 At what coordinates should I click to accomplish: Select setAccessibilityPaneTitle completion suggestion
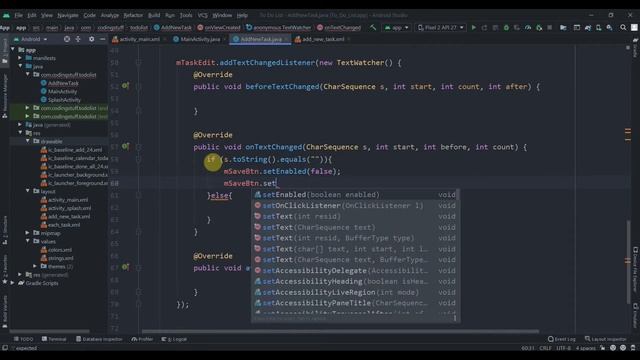tap(355, 303)
